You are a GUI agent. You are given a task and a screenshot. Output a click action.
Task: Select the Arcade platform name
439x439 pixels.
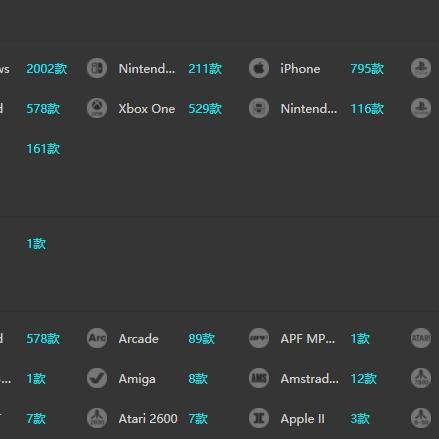[x=138, y=339]
